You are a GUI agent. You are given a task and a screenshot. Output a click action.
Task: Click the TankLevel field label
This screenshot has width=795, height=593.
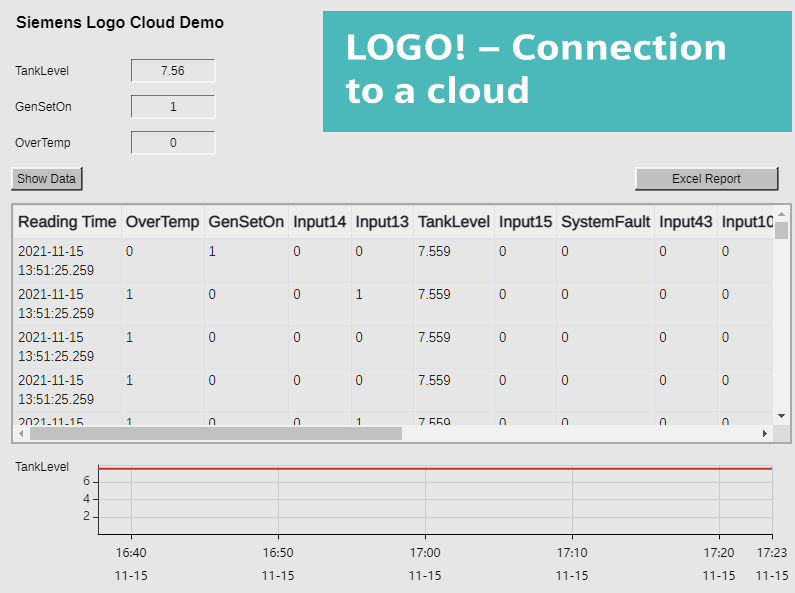tap(42, 71)
